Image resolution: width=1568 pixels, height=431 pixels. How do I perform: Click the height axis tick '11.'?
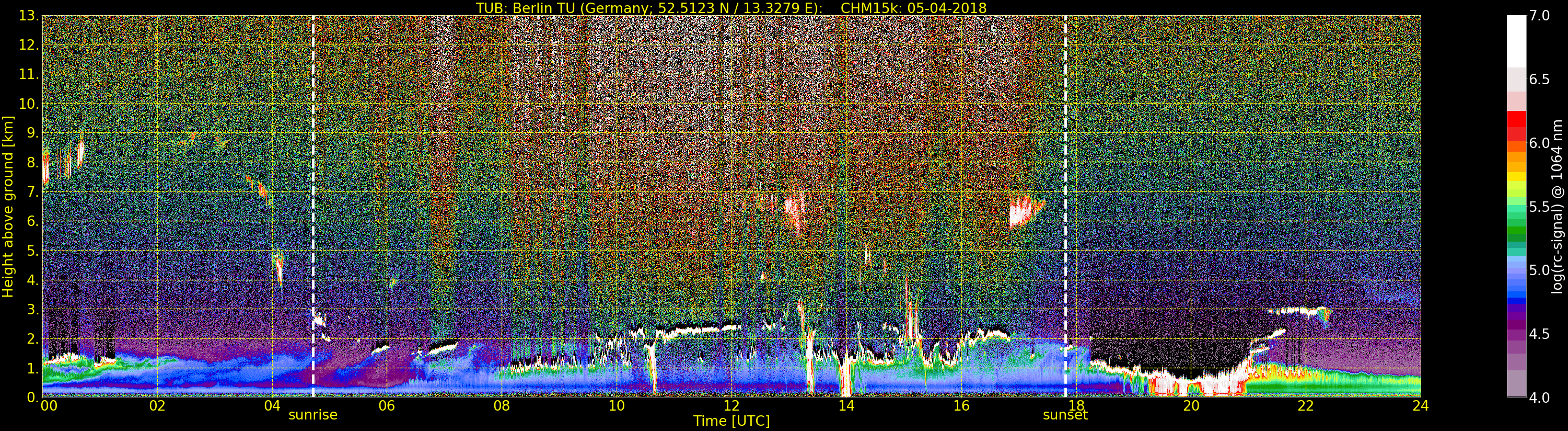[28, 75]
